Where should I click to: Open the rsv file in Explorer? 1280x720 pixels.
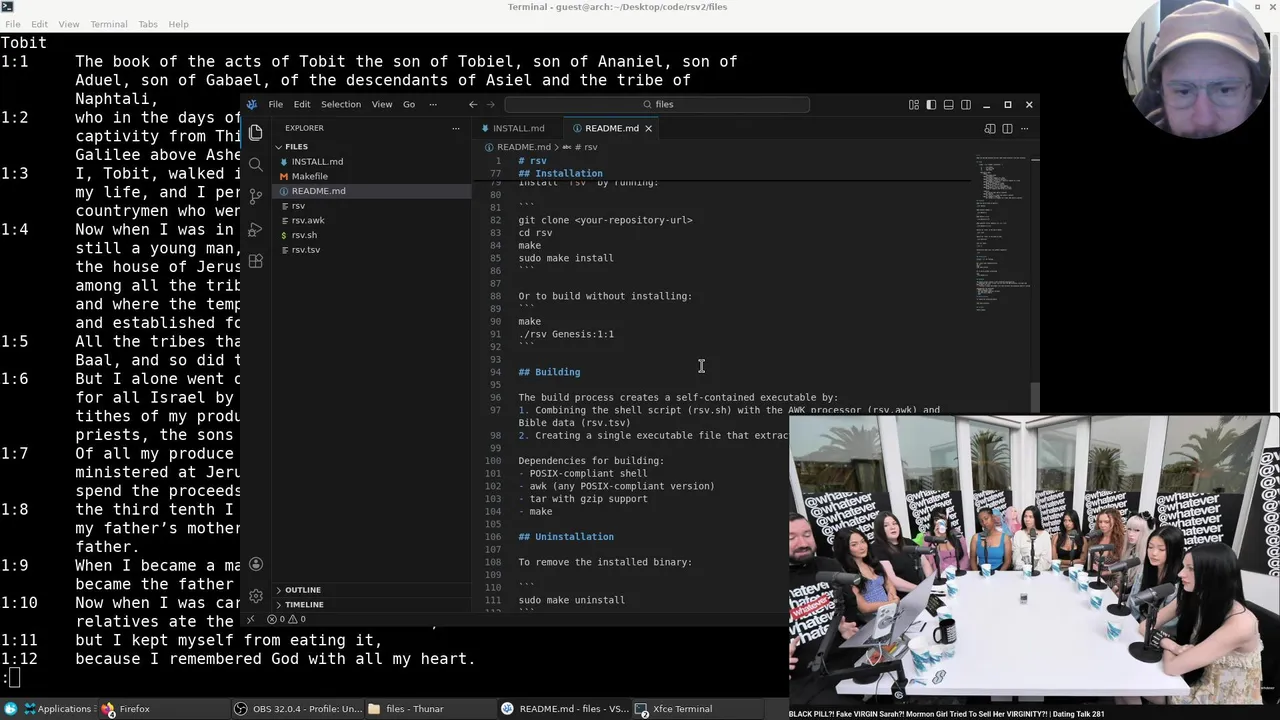point(372,205)
